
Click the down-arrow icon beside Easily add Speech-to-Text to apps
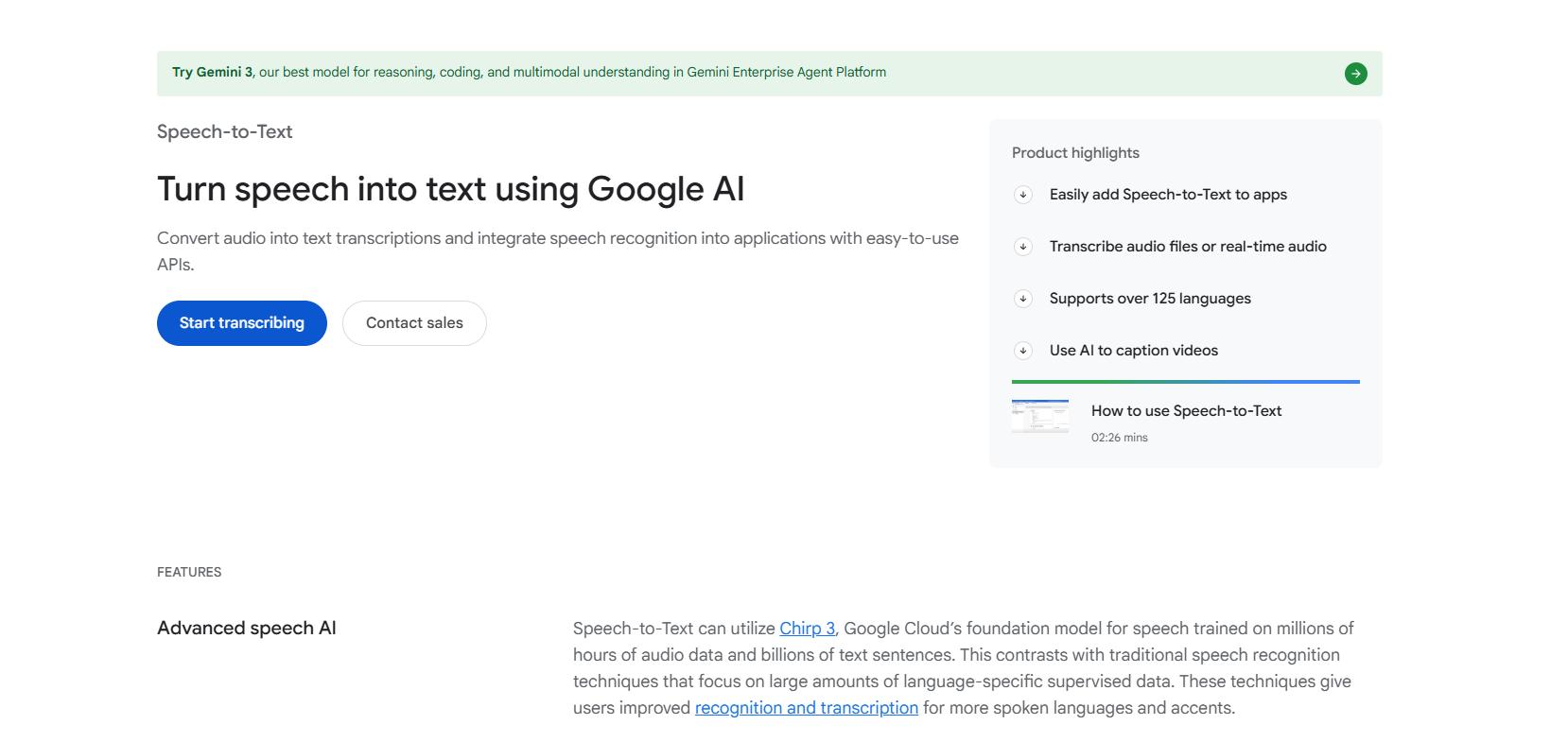coord(1022,195)
